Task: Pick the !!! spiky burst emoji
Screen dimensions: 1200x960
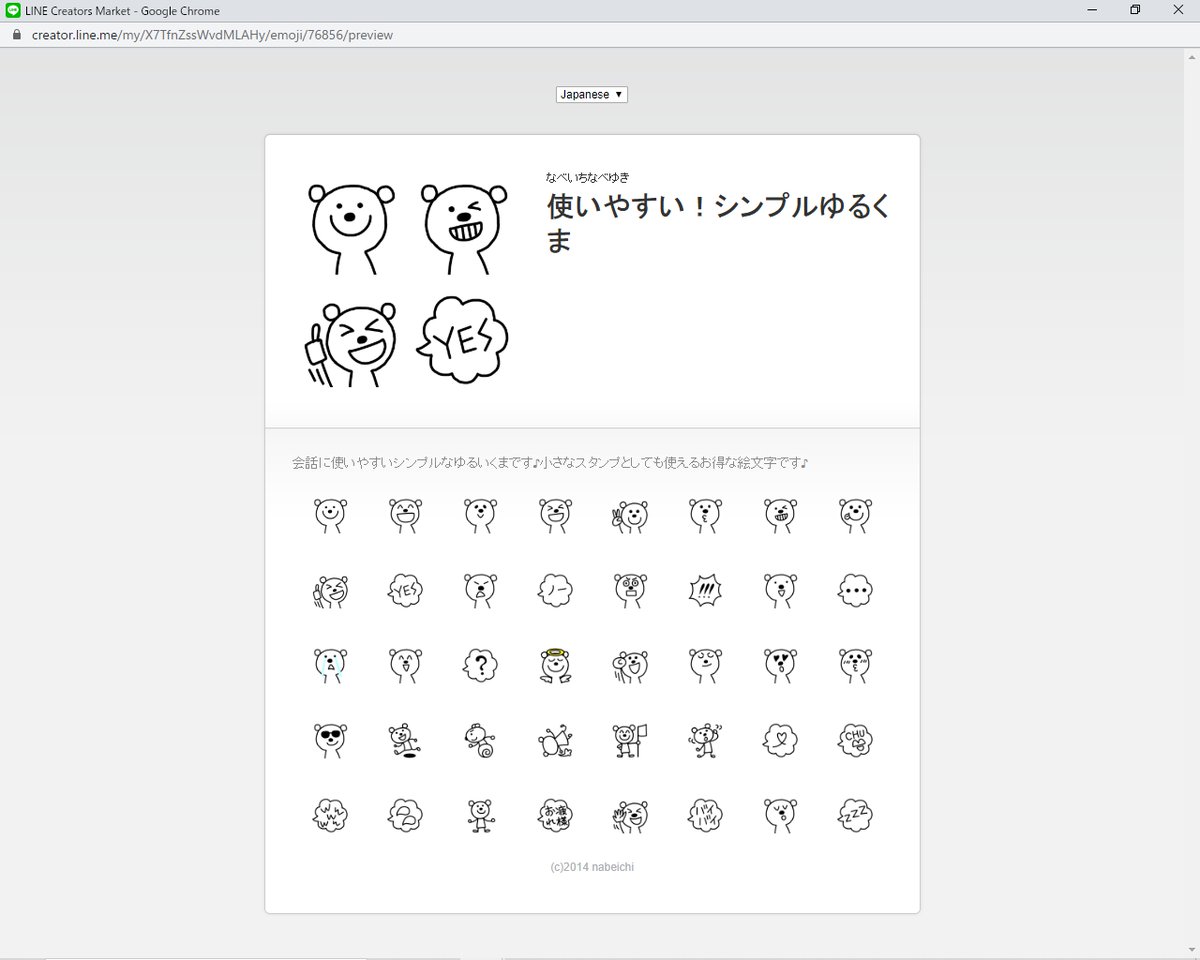Action: tap(705, 591)
